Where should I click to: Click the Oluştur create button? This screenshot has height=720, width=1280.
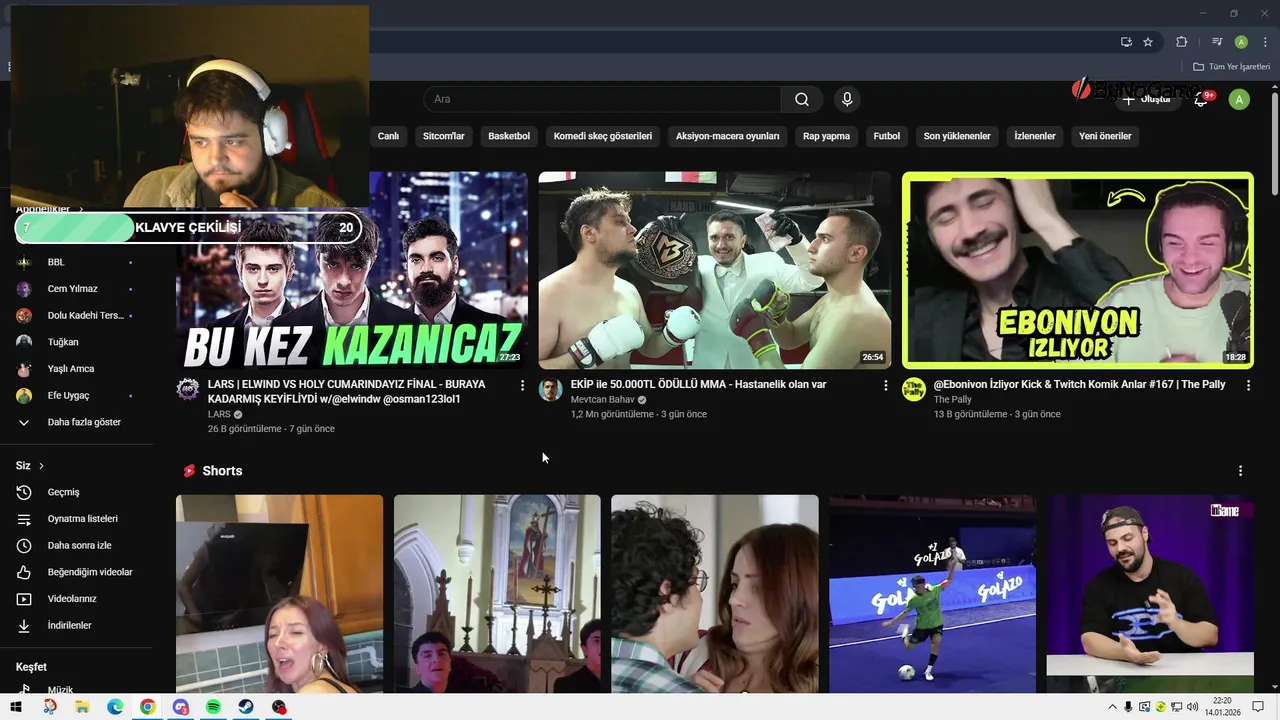click(1146, 99)
